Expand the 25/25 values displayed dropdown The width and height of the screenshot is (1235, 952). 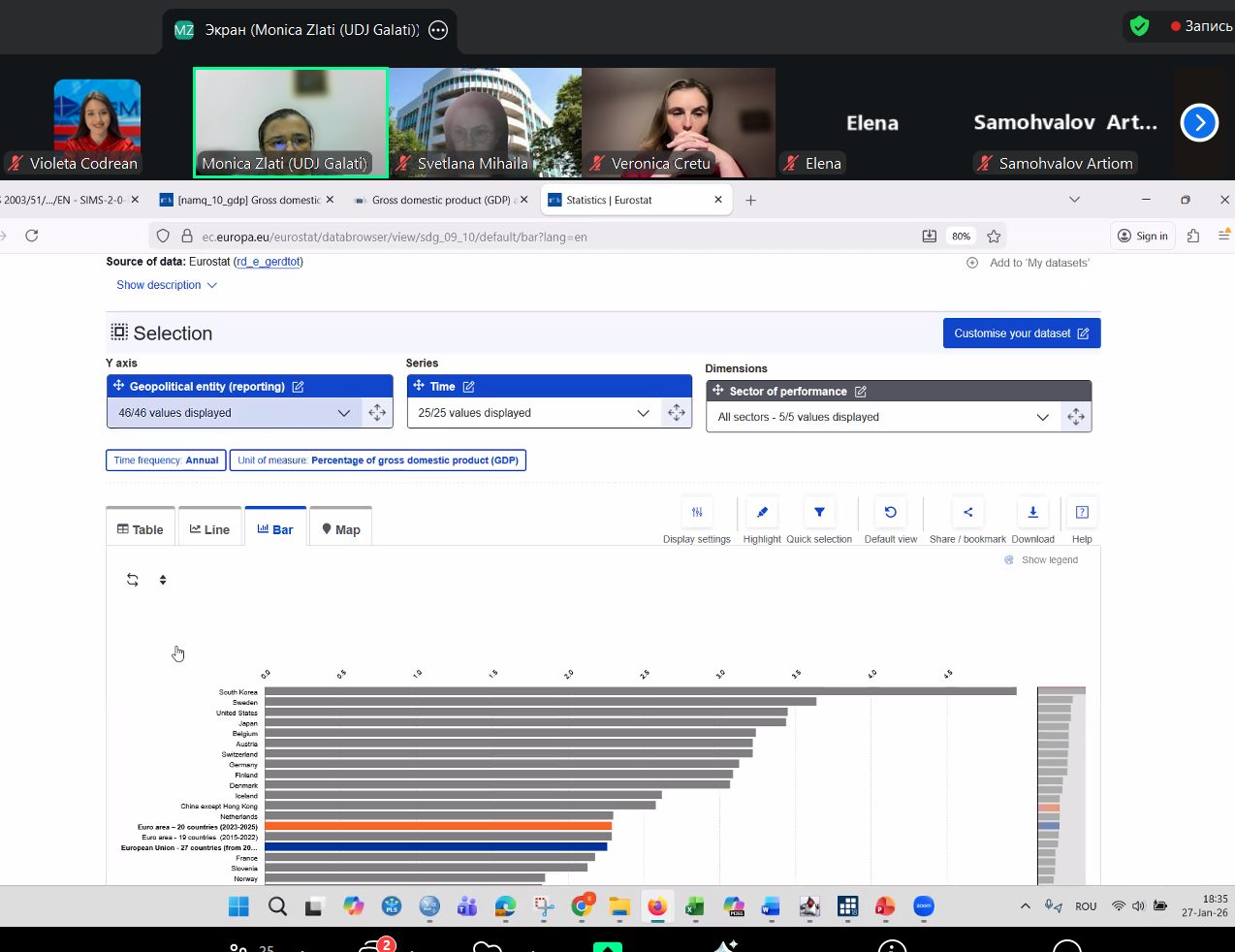[x=533, y=413]
